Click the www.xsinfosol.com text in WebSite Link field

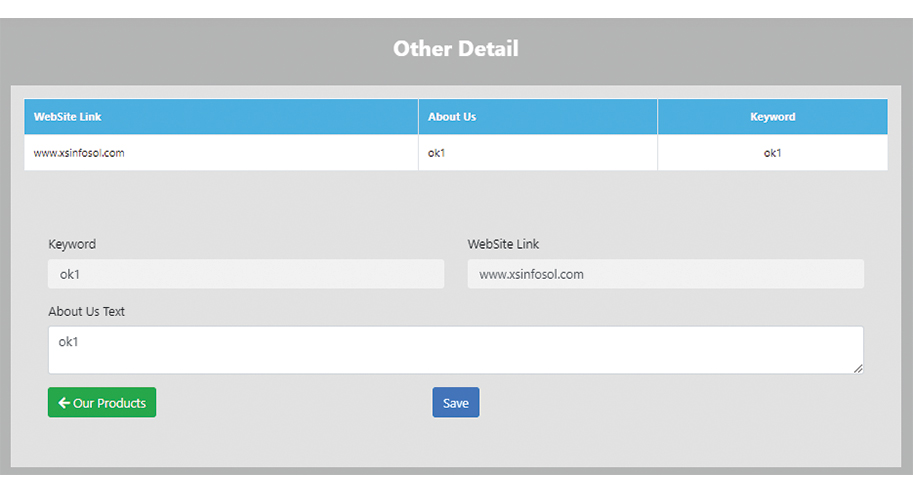coord(531,274)
